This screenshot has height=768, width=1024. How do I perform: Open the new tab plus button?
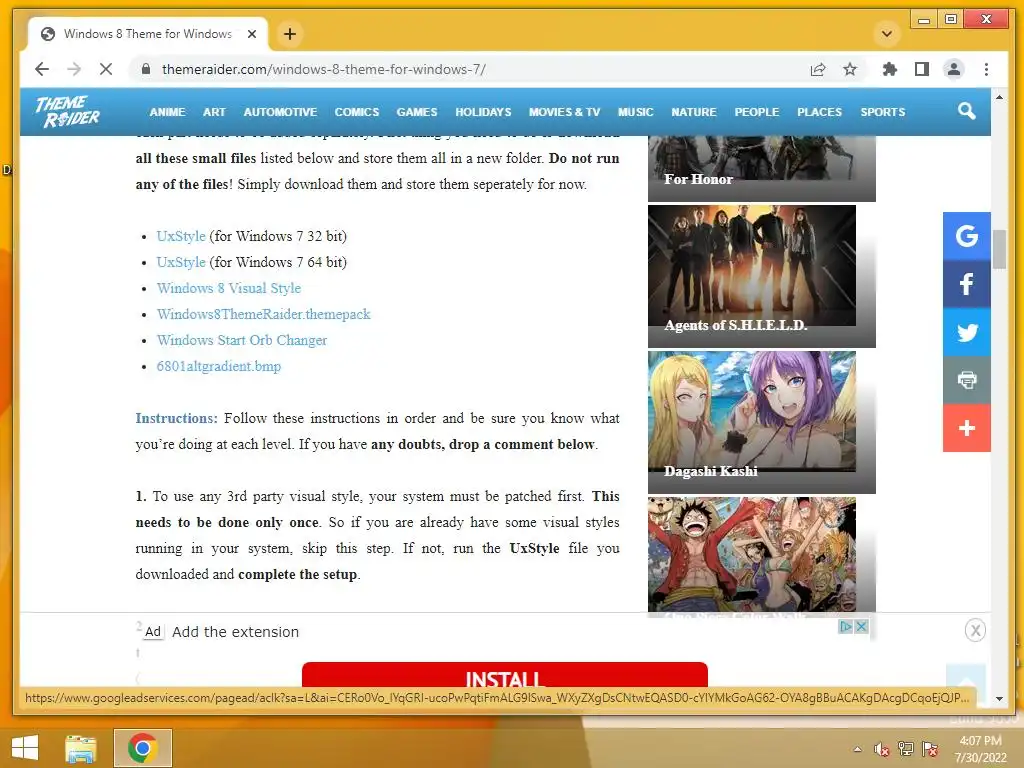tap(290, 34)
